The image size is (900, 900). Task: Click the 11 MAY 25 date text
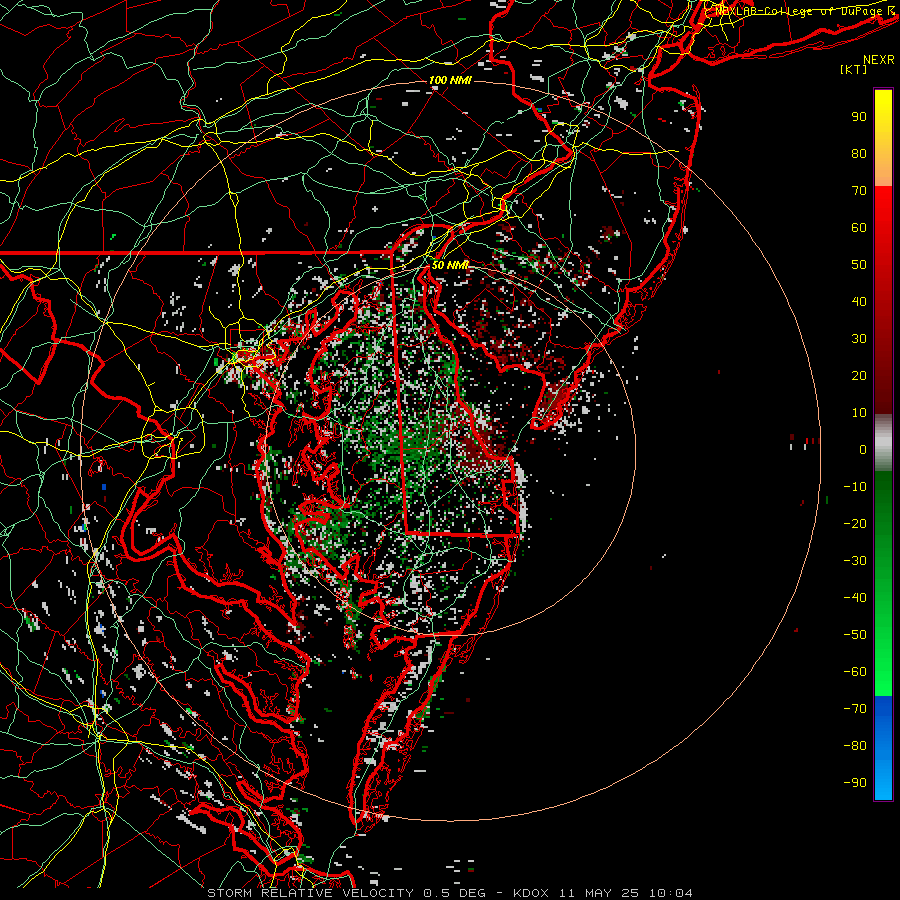600,893
